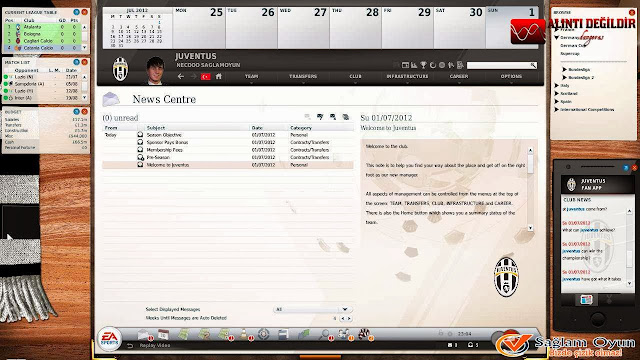Click the Turkish flag icon in navigation bar
Screen dimensions: 640x360
[205, 76]
